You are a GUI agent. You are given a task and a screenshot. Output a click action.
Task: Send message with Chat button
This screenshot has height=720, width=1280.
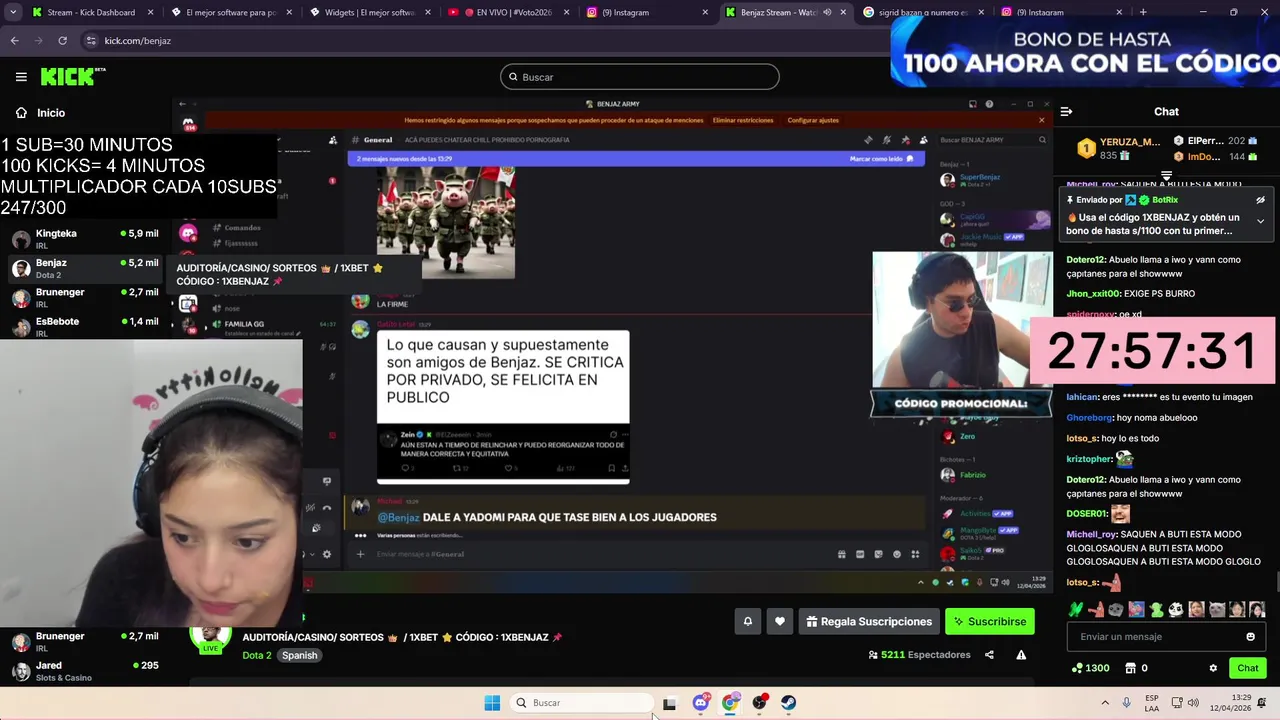click(1248, 668)
